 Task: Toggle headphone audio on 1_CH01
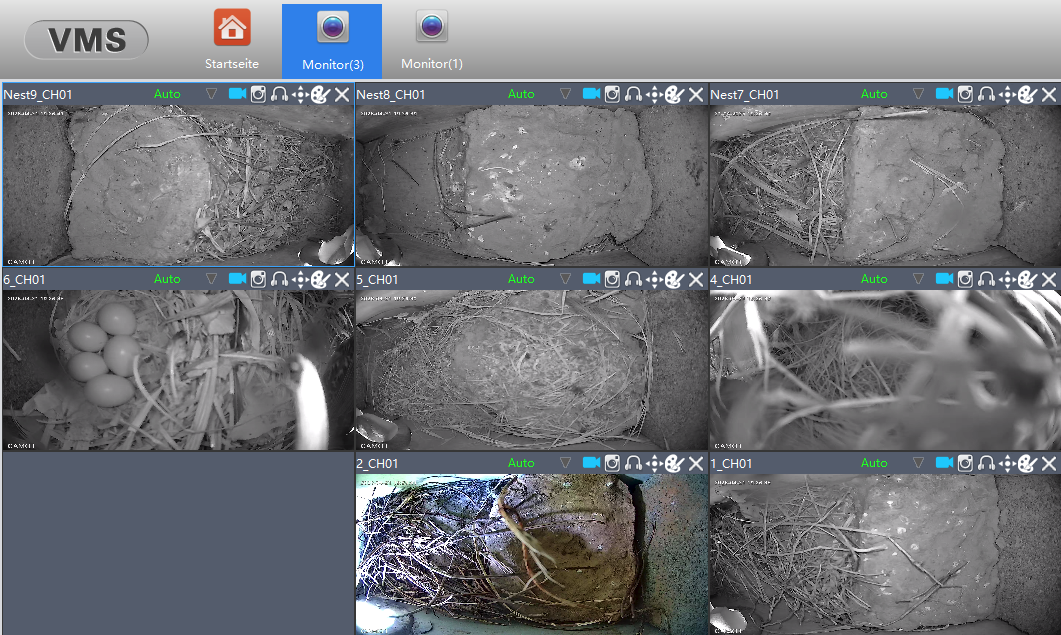[987, 463]
